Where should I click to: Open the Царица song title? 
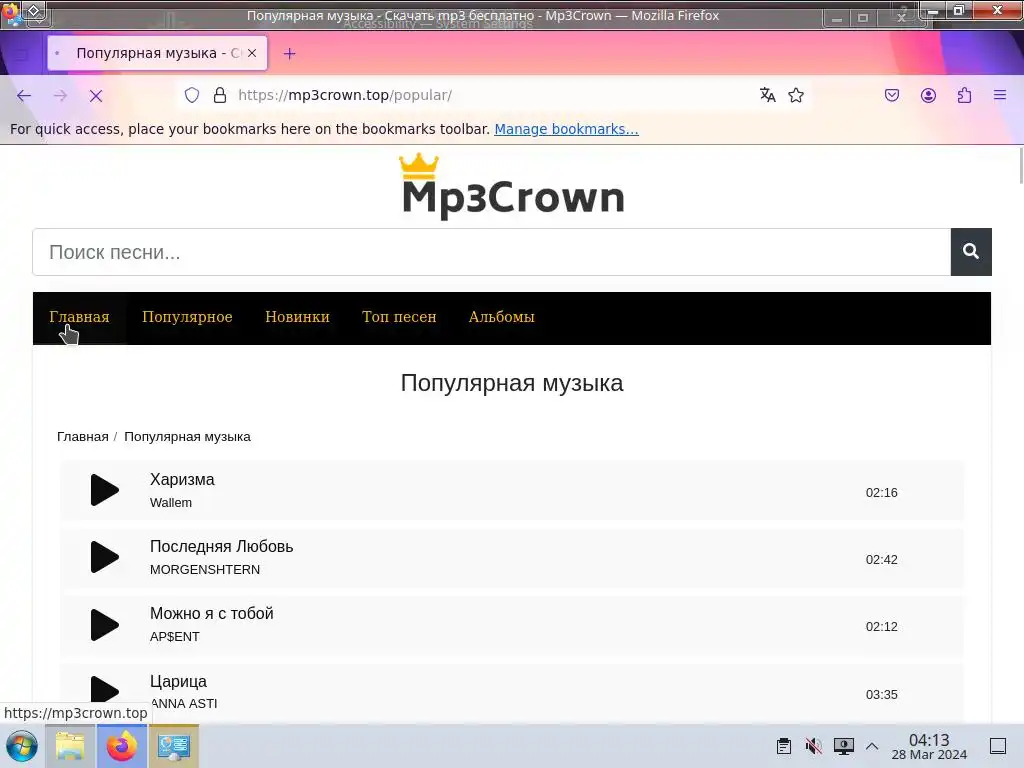click(178, 681)
